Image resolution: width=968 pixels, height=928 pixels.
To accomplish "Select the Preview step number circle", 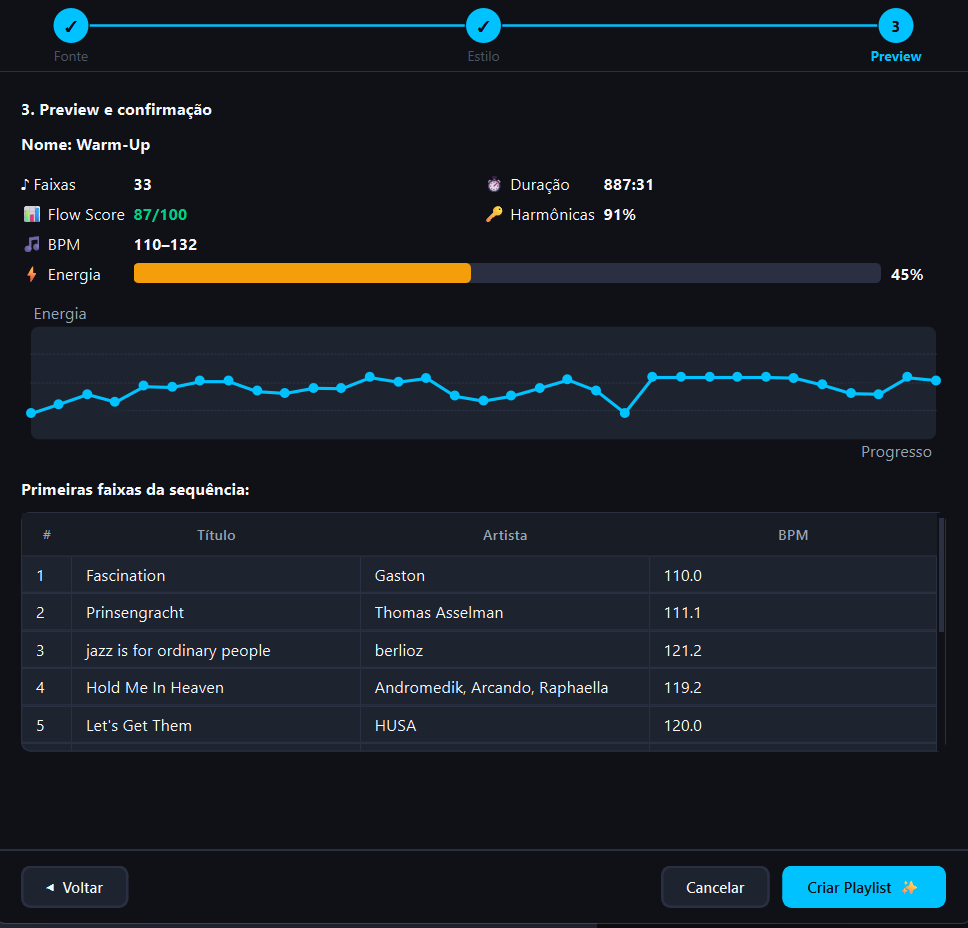I will point(896,26).
